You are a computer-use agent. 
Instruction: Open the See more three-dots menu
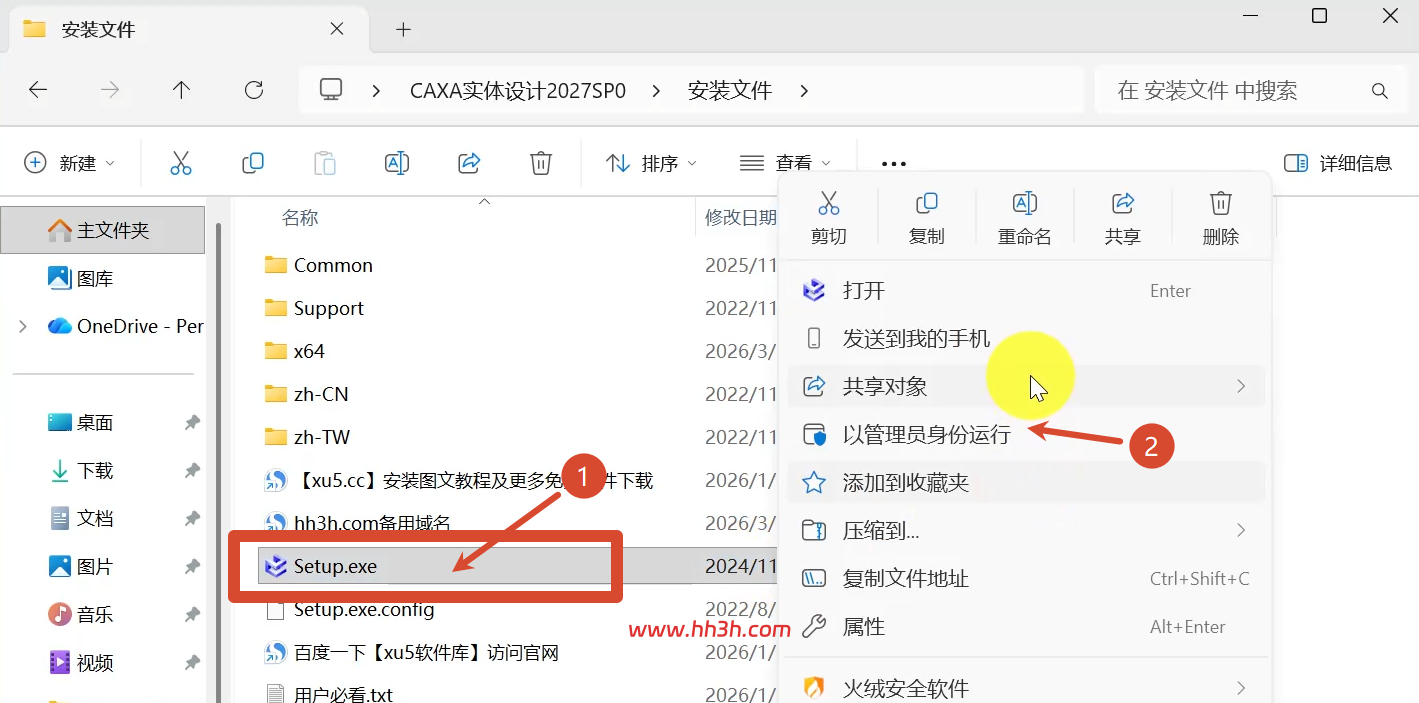coord(894,164)
